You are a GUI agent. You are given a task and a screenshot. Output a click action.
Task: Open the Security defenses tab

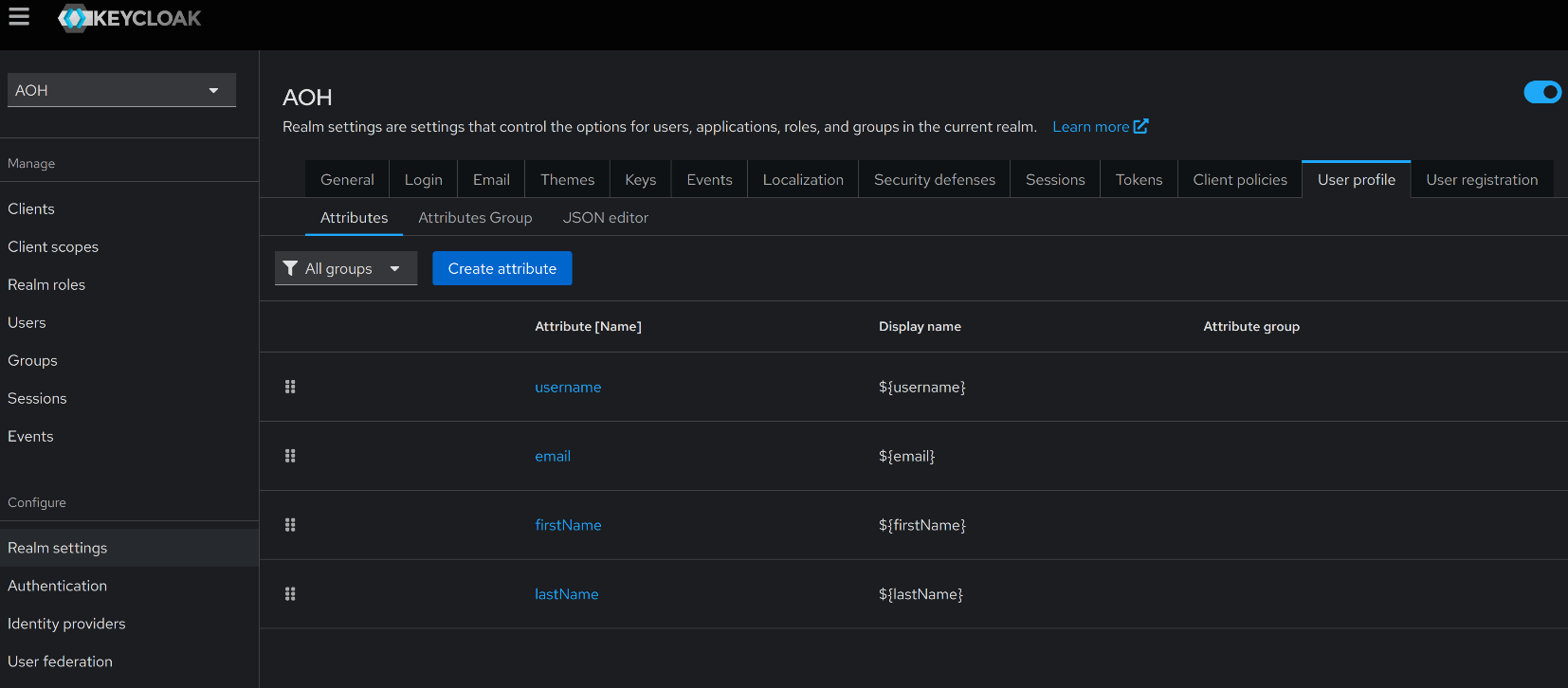[x=935, y=179]
